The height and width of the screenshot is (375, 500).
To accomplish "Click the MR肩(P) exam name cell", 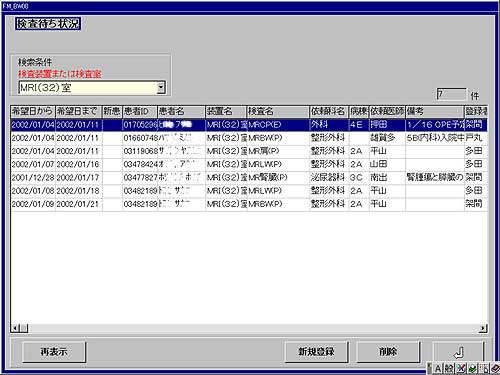I will pos(278,151).
